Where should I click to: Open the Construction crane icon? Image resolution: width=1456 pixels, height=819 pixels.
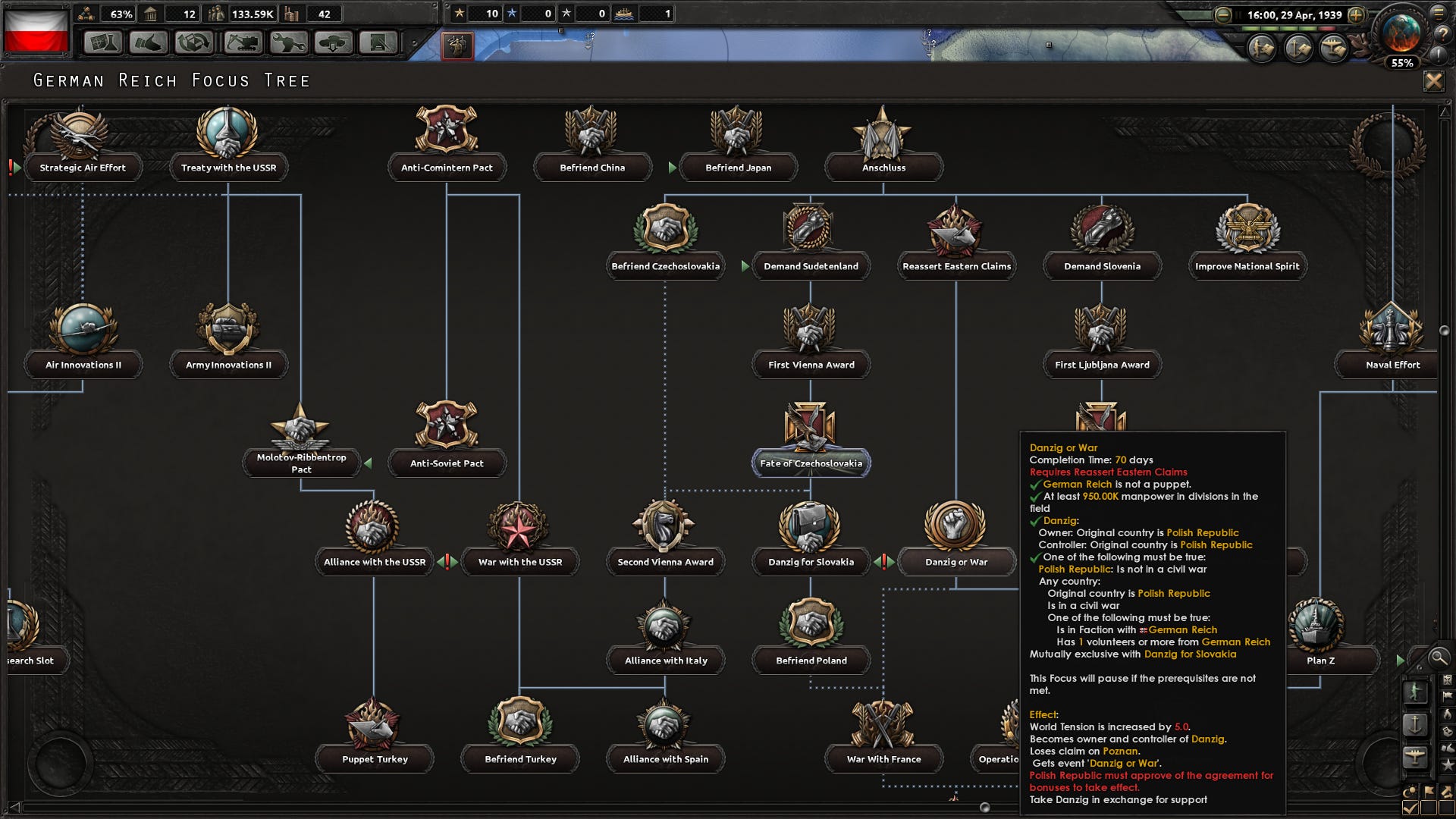point(243,43)
